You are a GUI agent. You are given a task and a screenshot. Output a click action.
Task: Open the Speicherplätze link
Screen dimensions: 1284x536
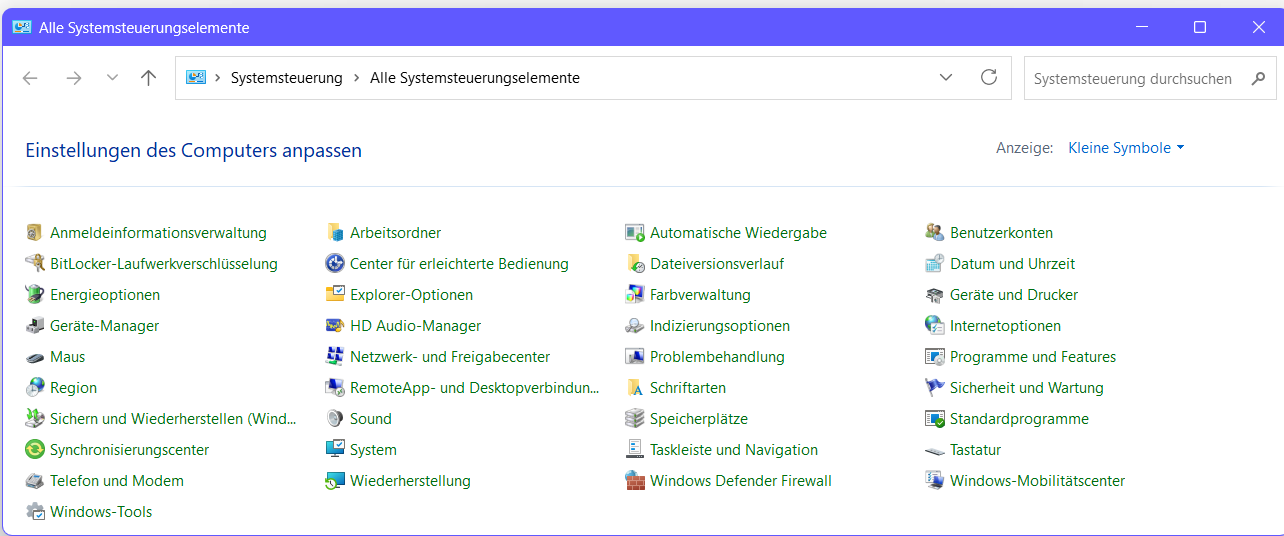click(x=699, y=419)
